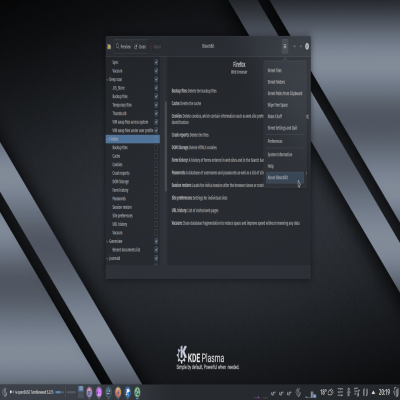400x400 pixels.
Task: Click the taskbar clock showing 20:19
Action: coord(384,392)
